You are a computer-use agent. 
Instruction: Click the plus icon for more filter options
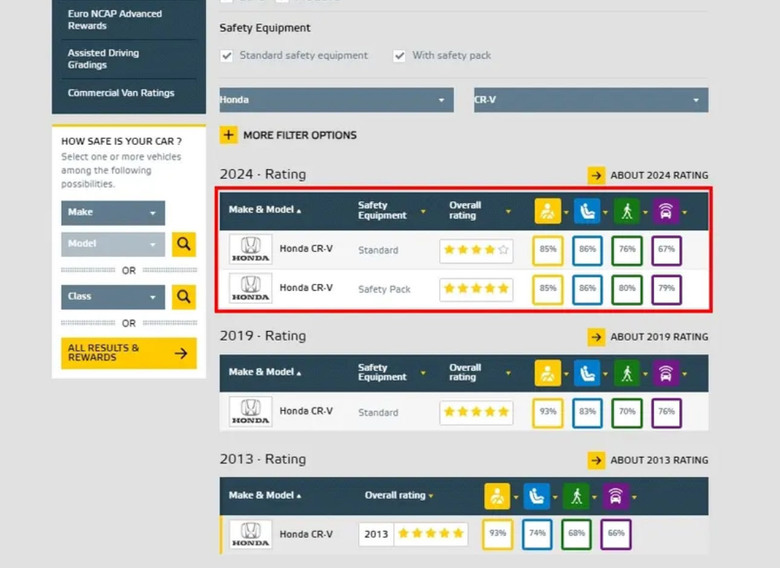[x=228, y=135]
